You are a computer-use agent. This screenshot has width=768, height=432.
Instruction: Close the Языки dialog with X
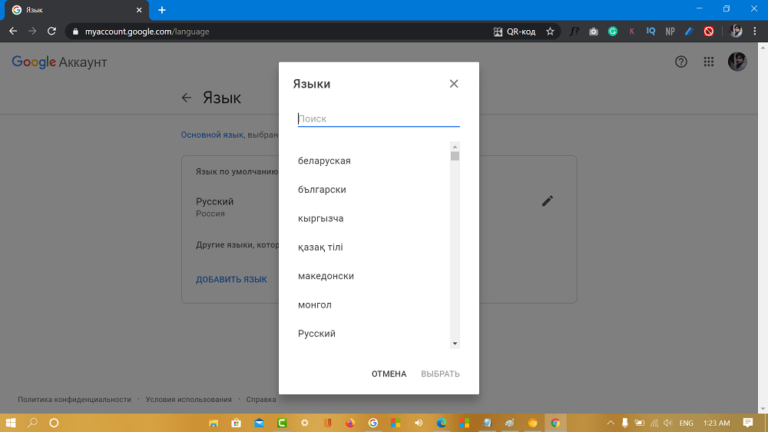click(454, 84)
